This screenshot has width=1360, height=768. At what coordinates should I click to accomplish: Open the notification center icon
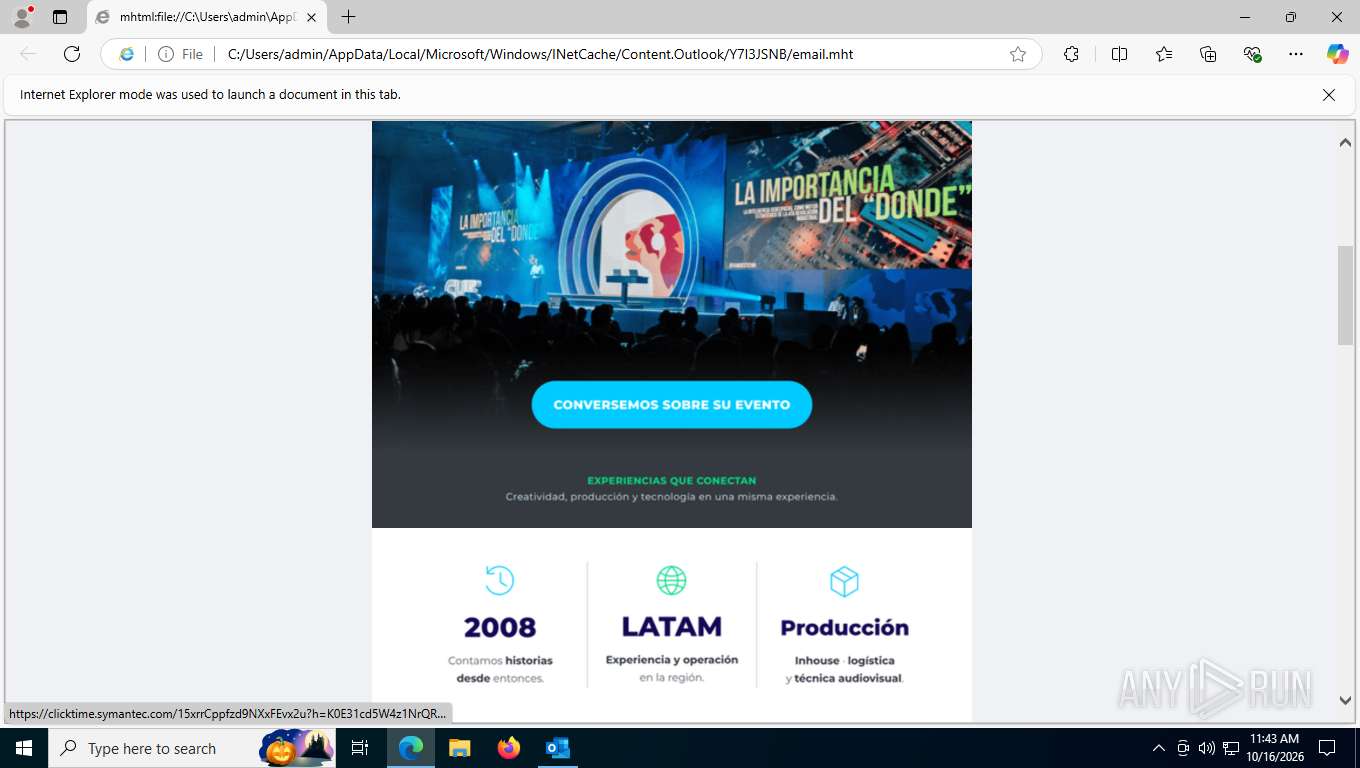pos(1327,748)
